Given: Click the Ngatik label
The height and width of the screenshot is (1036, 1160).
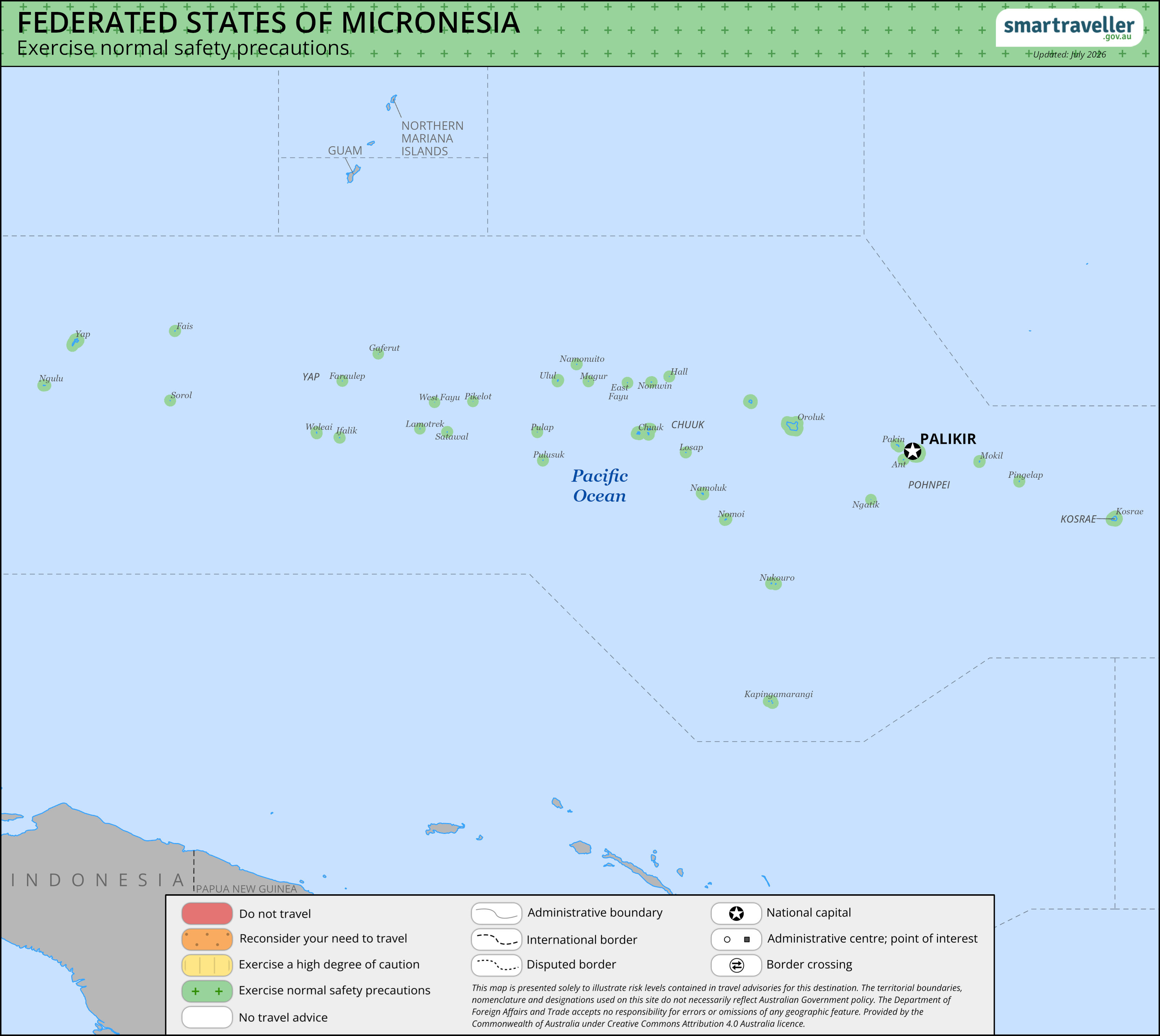Looking at the screenshot, I should tap(866, 505).
